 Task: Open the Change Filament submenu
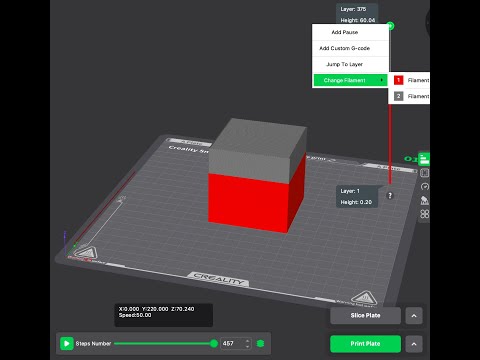[350, 80]
